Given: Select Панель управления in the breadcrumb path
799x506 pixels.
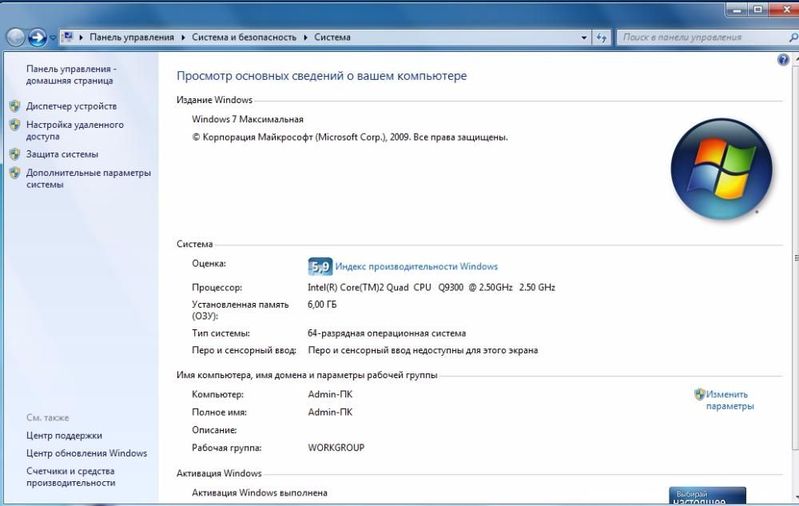Looking at the screenshot, I should (x=132, y=38).
